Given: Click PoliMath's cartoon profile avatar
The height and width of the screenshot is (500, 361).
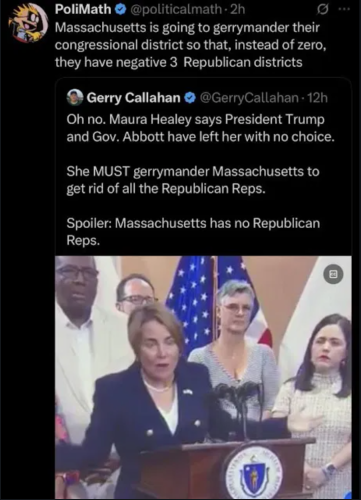Looking at the screenshot, I should tap(28, 22).
